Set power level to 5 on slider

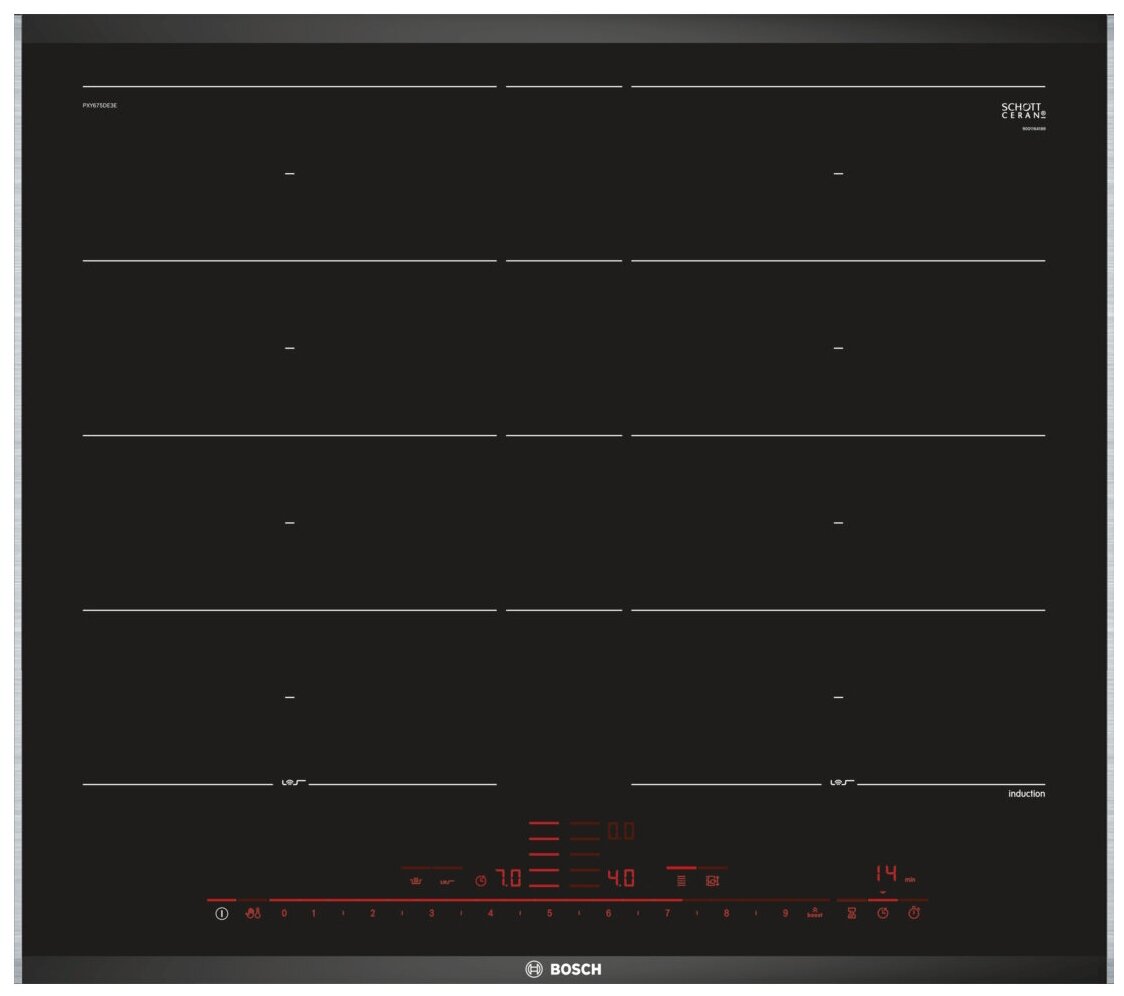pyautogui.click(x=549, y=914)
